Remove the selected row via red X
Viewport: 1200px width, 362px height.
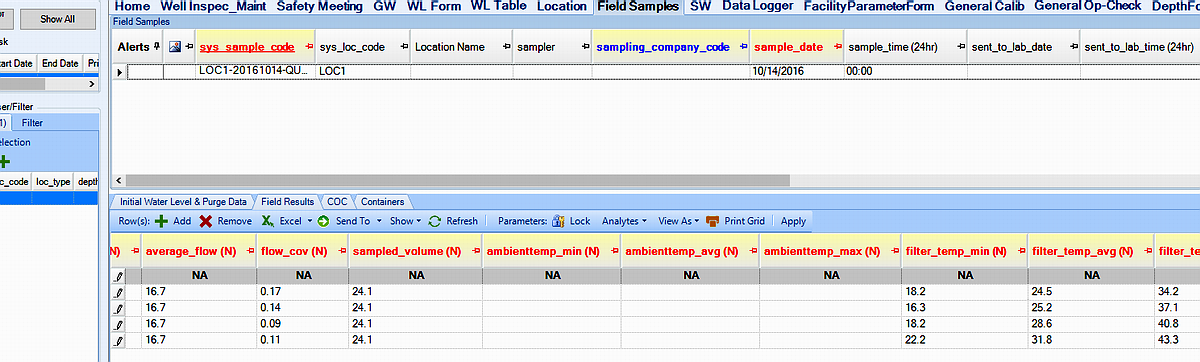(225, 221)
